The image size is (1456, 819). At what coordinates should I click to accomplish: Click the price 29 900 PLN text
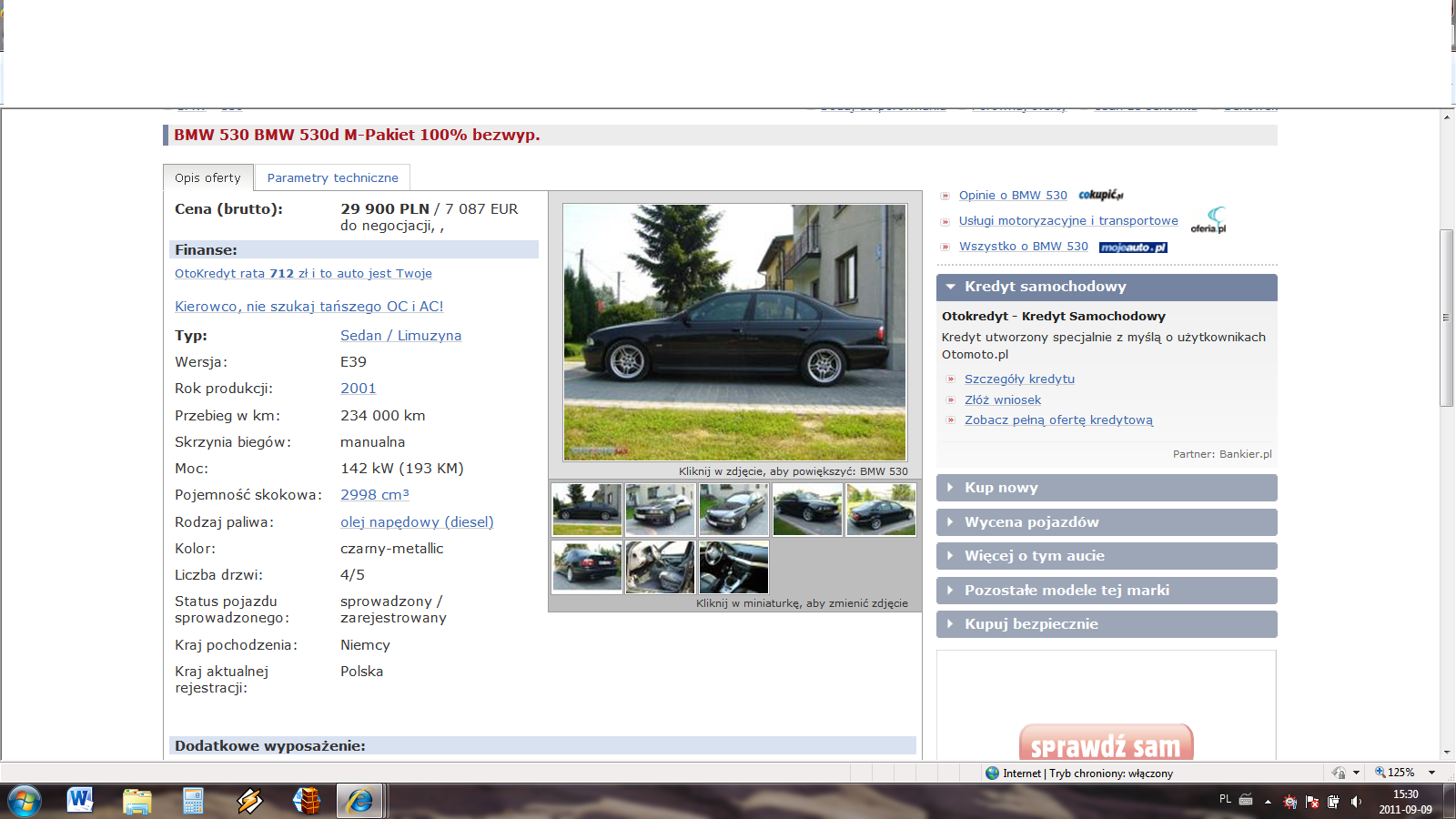click(x=385, y=208)
